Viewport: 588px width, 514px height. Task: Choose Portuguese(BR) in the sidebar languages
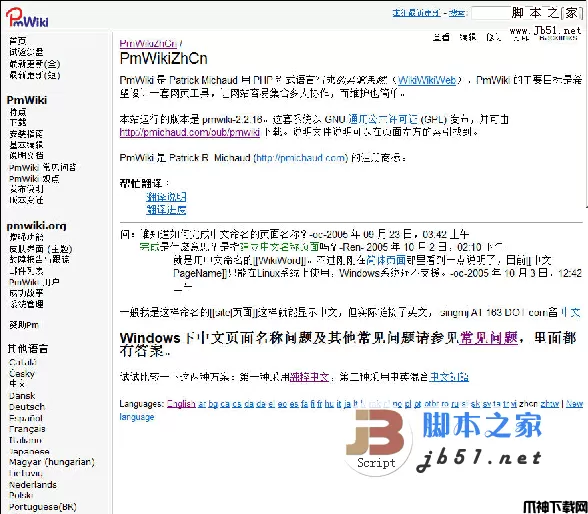(43, 507)
